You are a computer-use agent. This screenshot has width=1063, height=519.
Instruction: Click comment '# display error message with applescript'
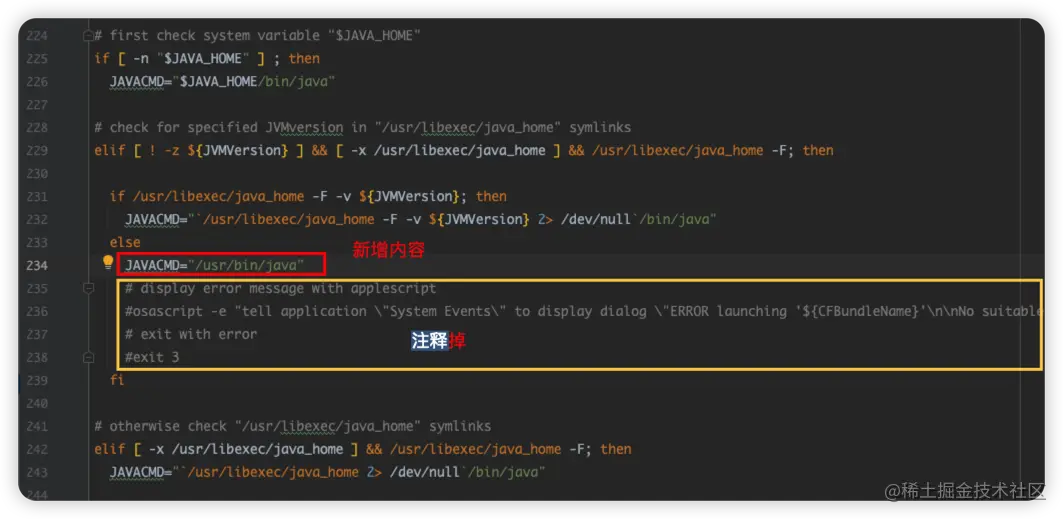[x=281, y=289]
